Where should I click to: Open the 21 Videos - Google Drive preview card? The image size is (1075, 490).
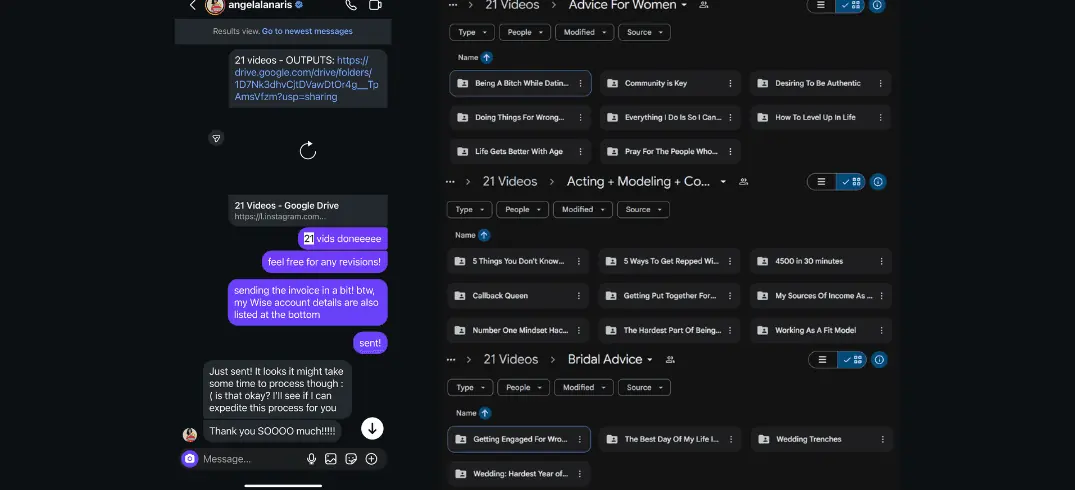pos(308,210)
